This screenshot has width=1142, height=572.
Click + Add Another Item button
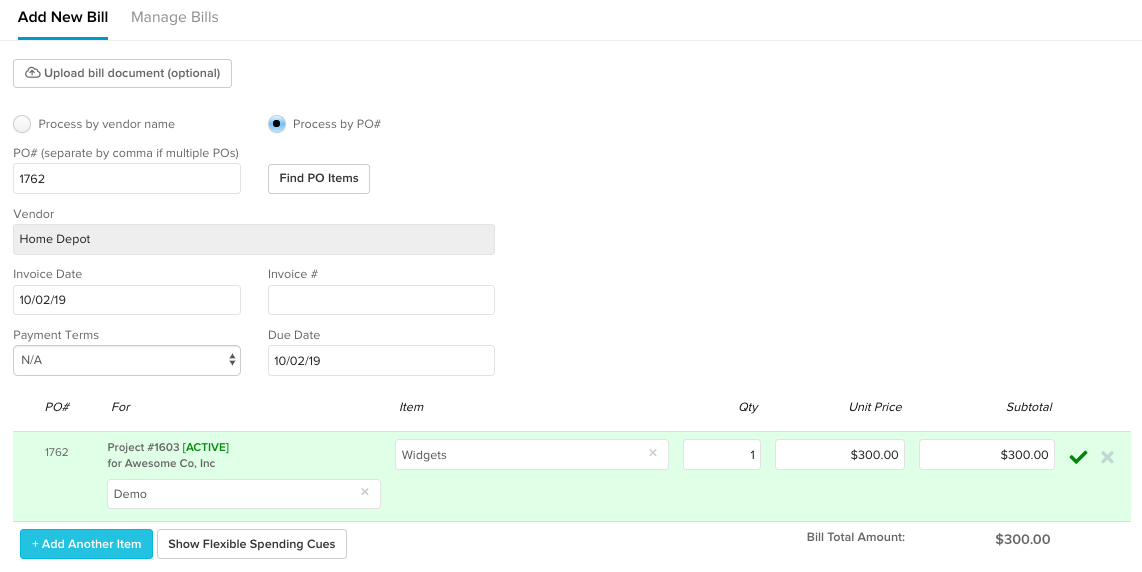87,544
